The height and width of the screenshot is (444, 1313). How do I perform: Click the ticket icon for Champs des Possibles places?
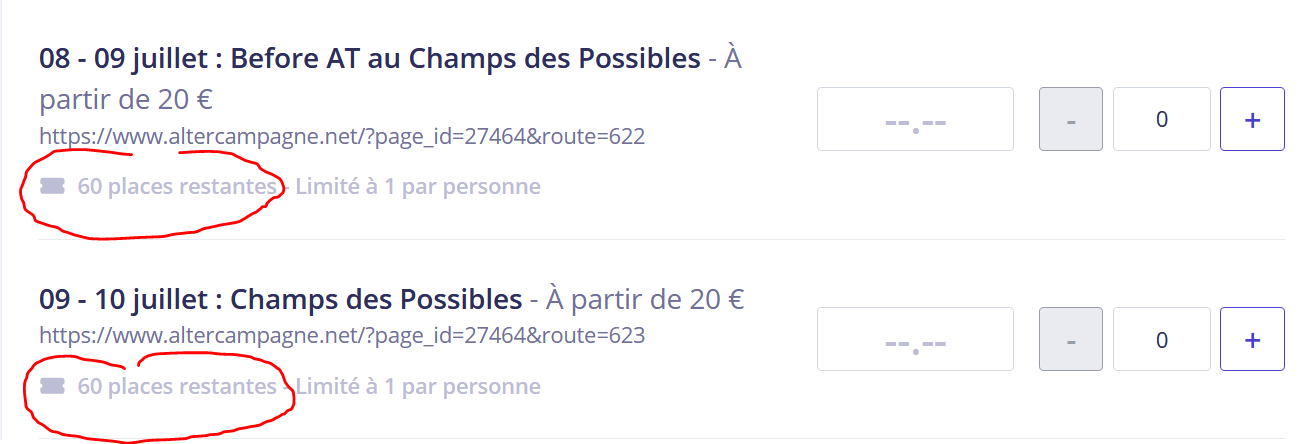(52, 386)
